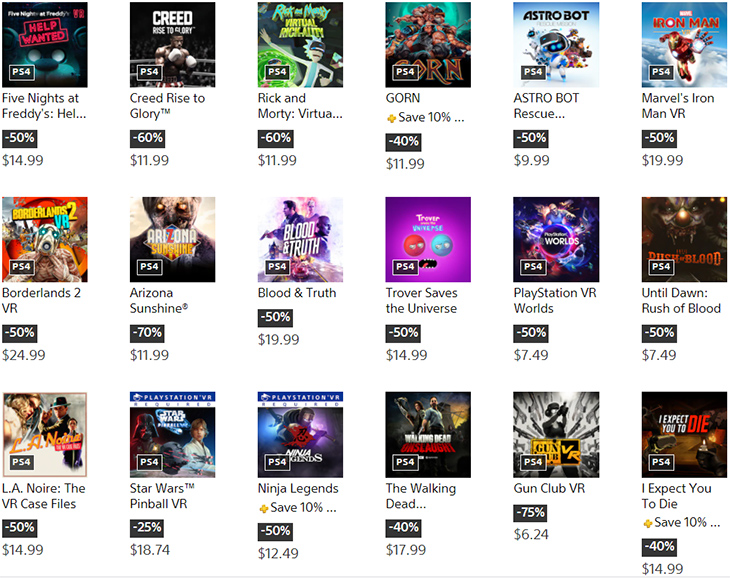This screenshot has height=578, width=730.
Task: Open the Rick and Morty Virtual Rick-ality thumbnail
Action: click(x=300, y=45)
